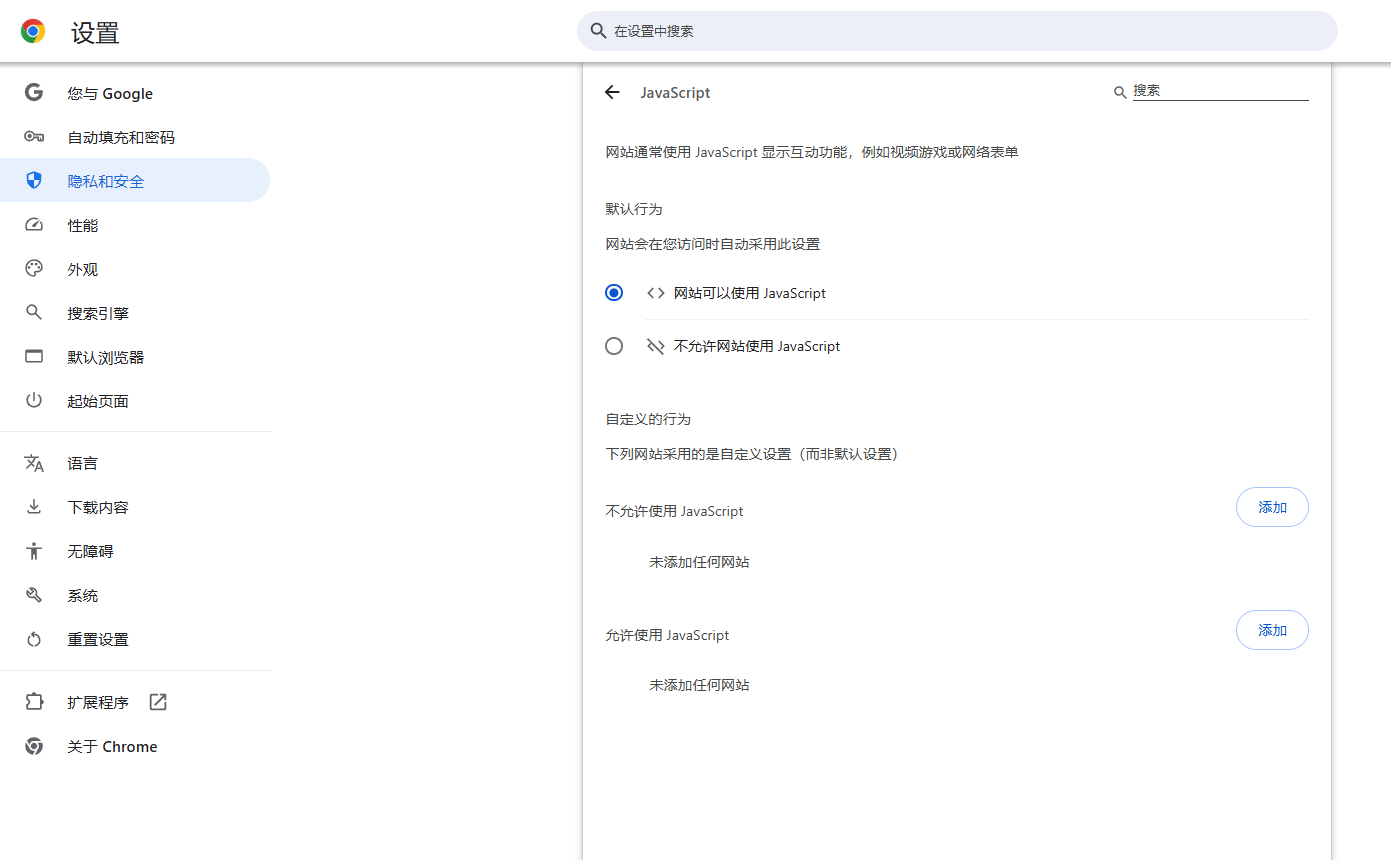Click the browser window icon for 默认浏览器

point(34,357)
